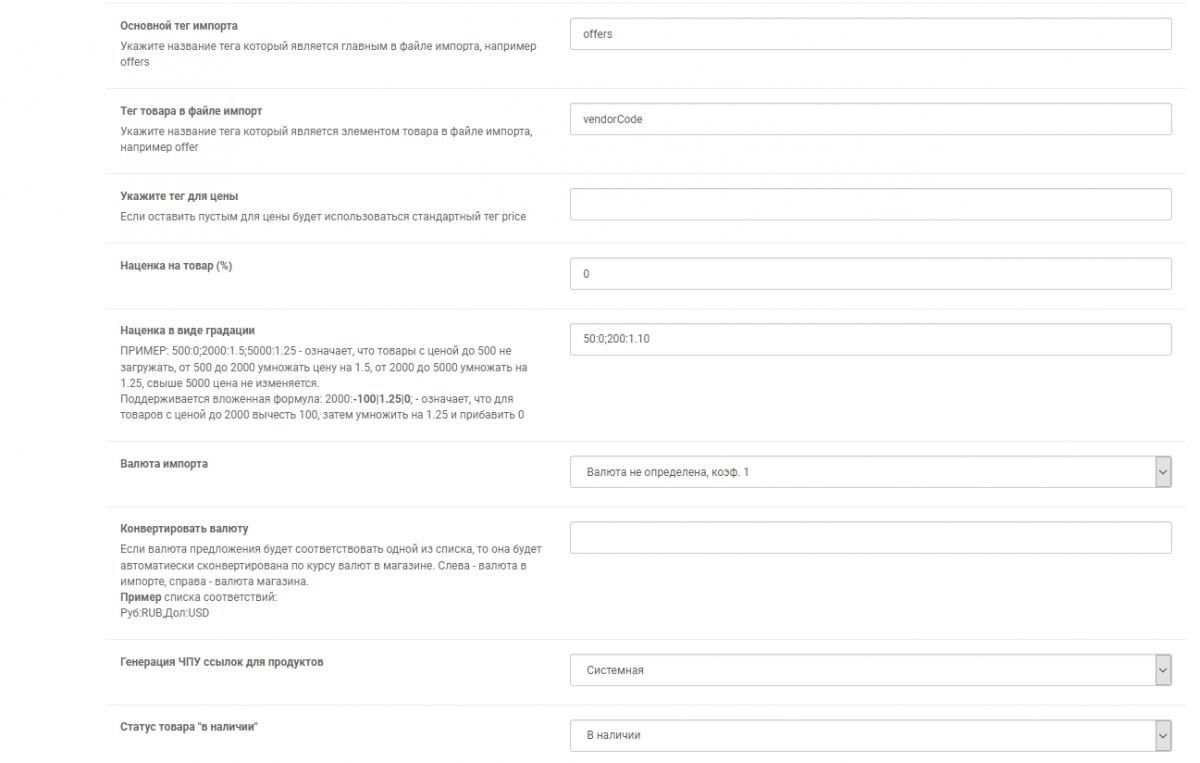Image resolution: width=1200 pixels, height=763 pixels.
Task: Click the 'Наценка на товар (%)' label
Action: 176,266
